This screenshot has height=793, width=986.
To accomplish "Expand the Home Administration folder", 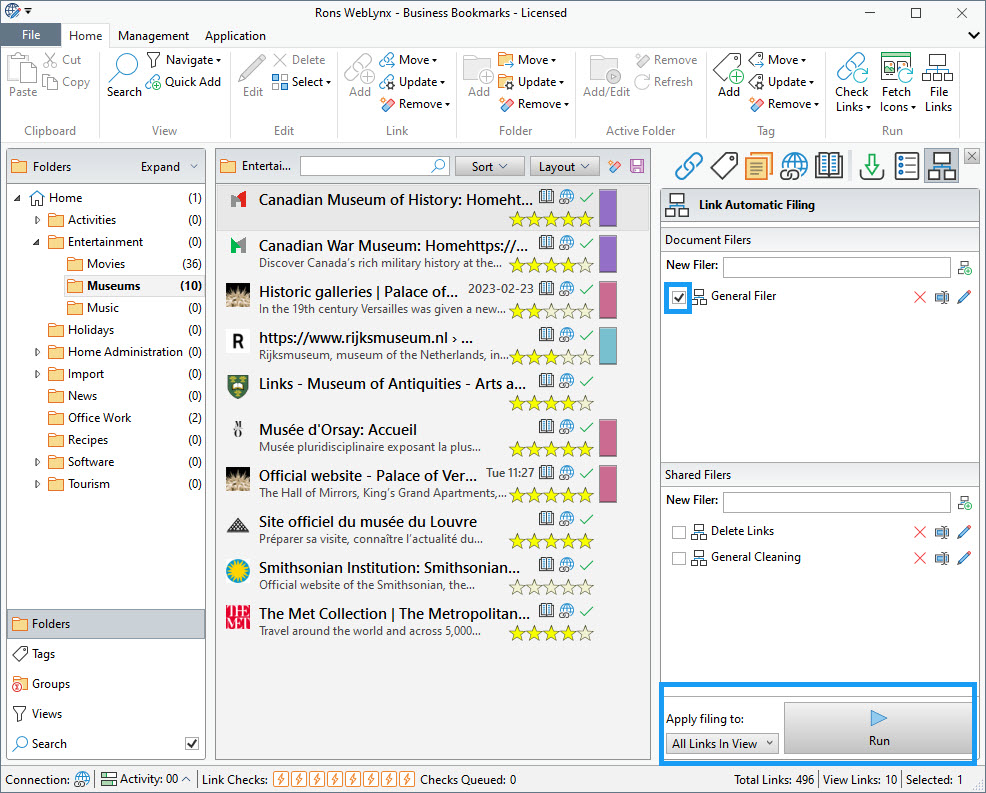I will coord(37,352).
